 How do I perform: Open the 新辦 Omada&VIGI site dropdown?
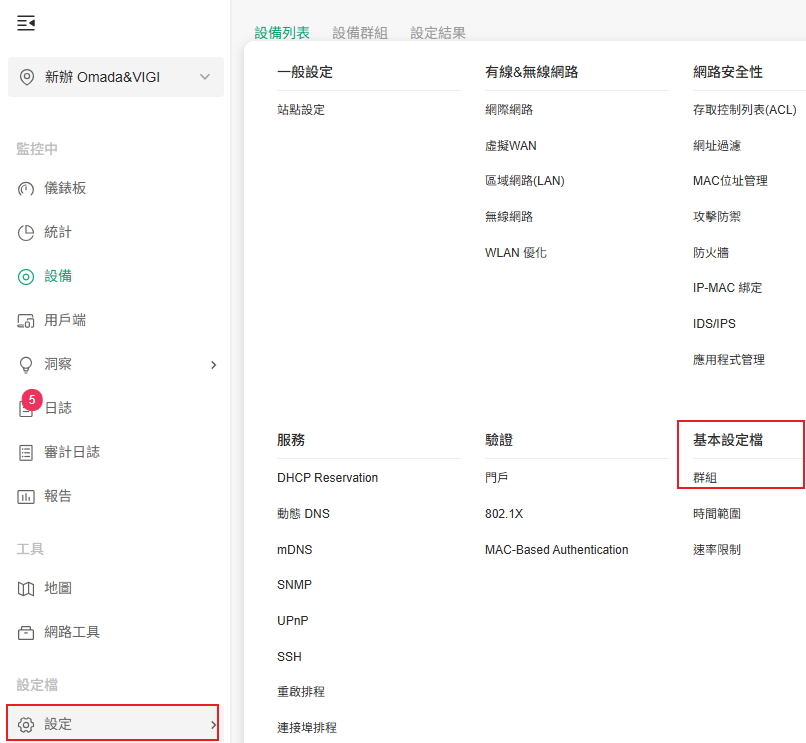[116, 77]
